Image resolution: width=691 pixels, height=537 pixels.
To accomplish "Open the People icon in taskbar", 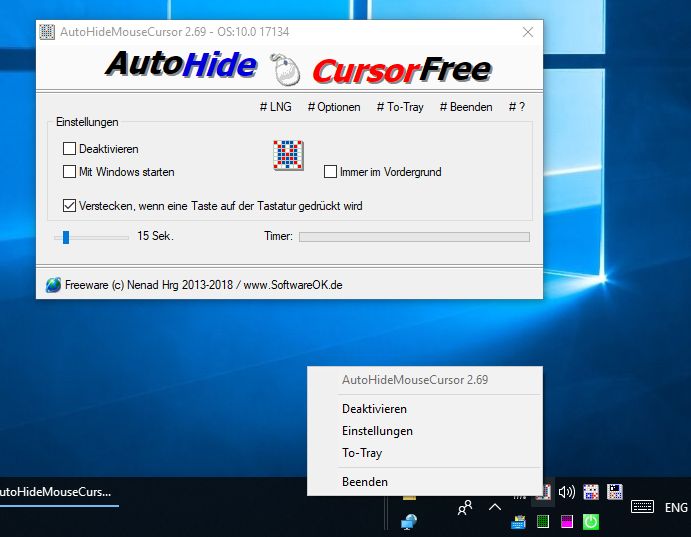I will [x=464, y=507].
